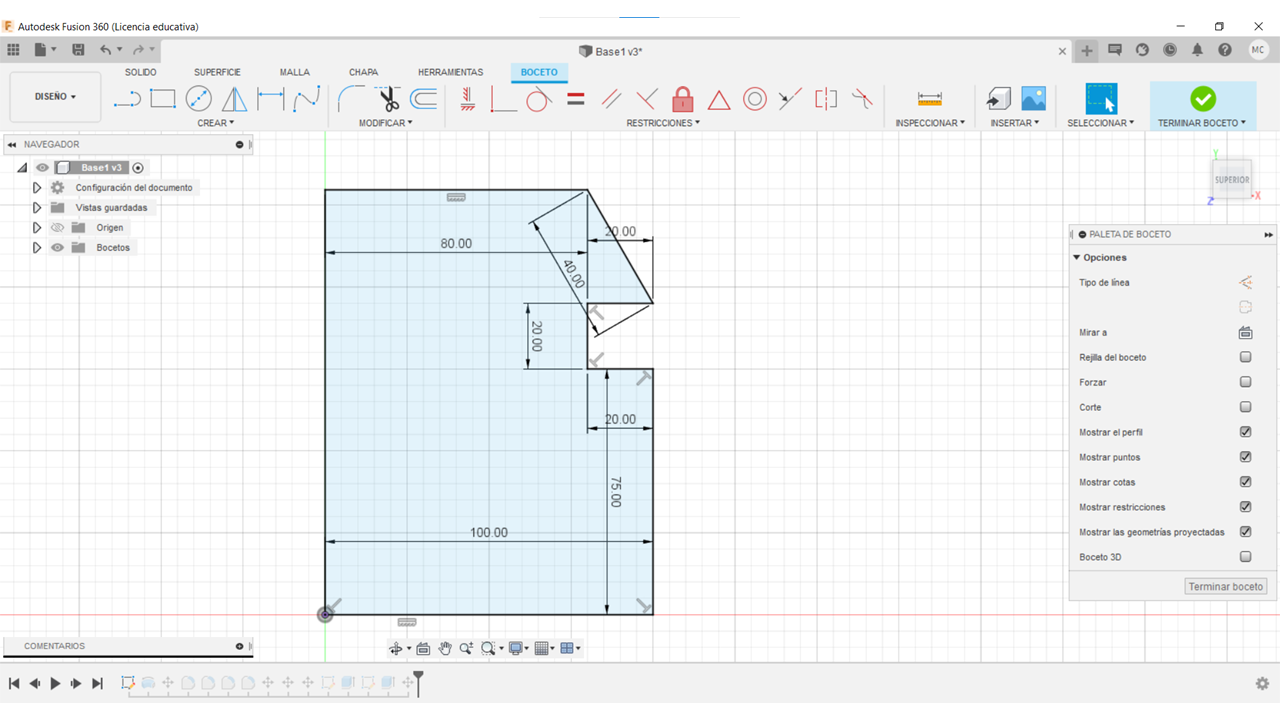Uncheck Mostrar cotas

1246,482
